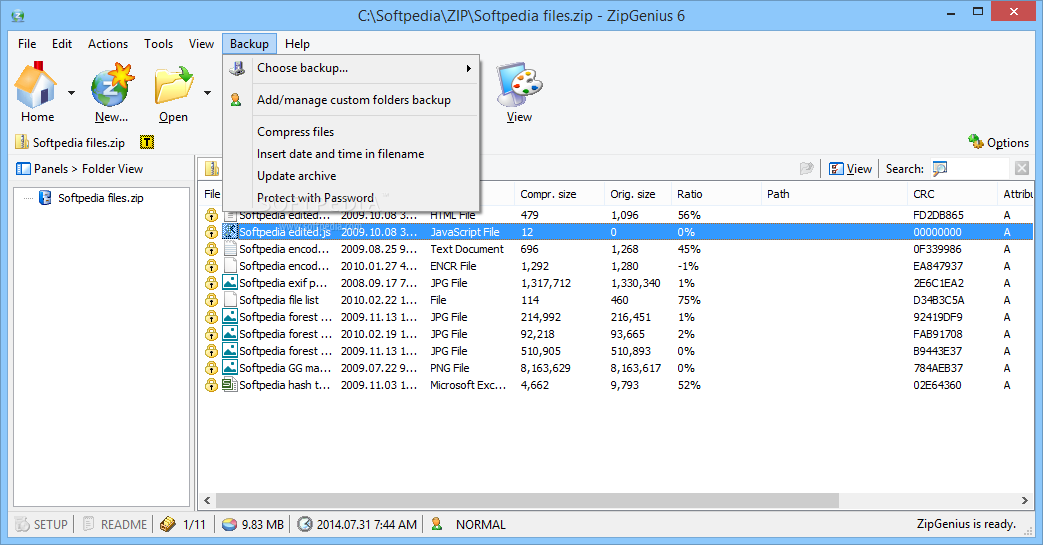The width and height of the screenshot is (1043, 545).
Task: Click the NORMAL user mode icon
Action: point(437,524)
